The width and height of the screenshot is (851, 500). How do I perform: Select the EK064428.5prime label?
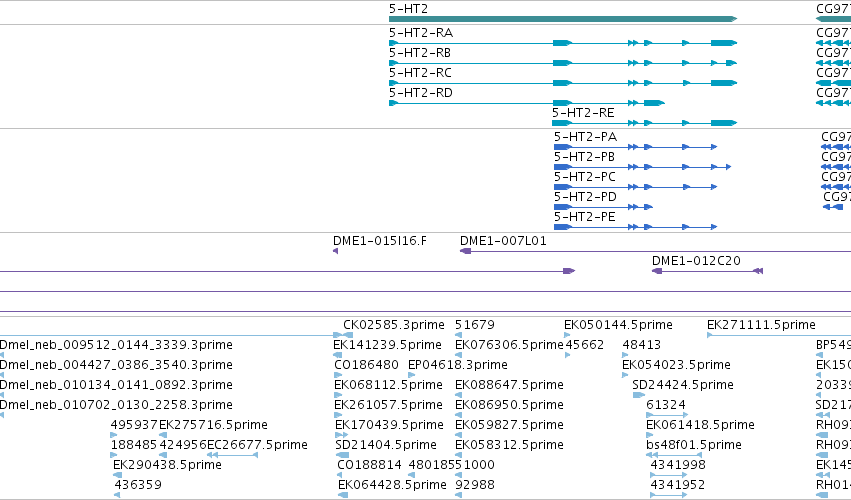(392, 485)
